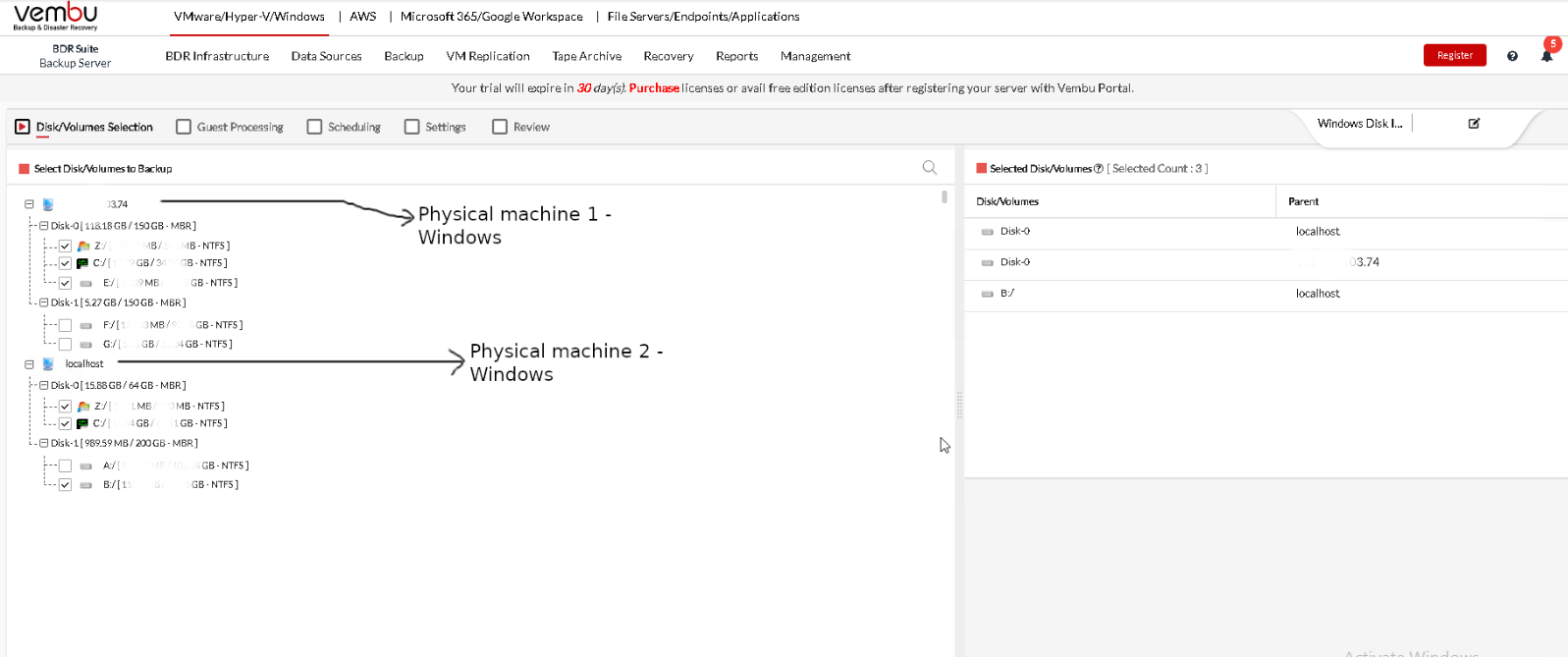Switch to File Servers/Endpoints/Applications section

point(704,17)
